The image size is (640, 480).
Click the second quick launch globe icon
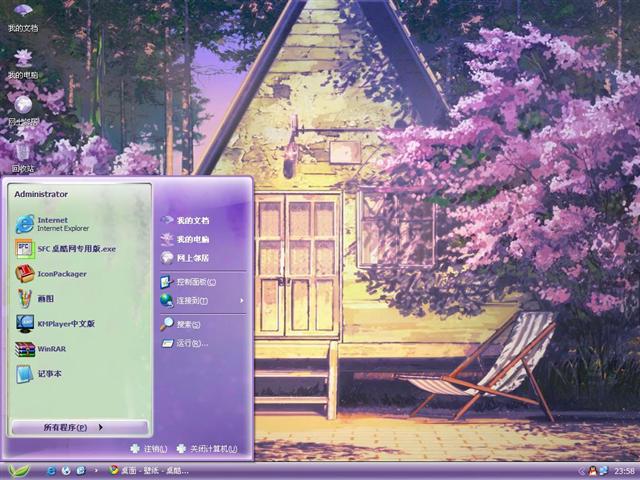66,471
